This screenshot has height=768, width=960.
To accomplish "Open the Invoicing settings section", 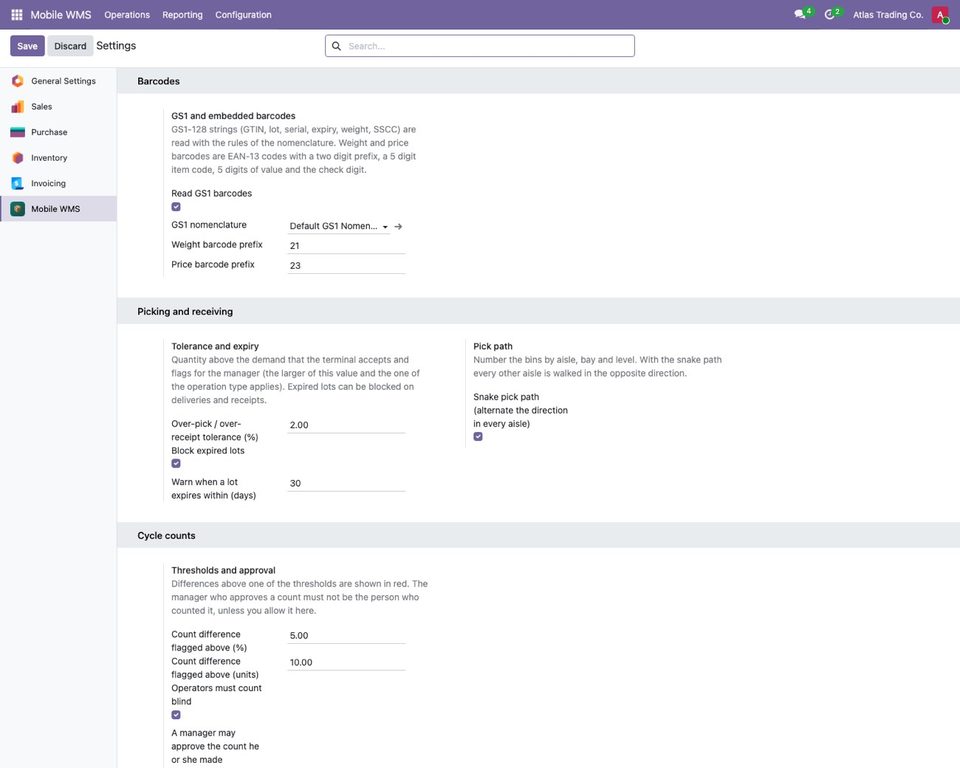I will (x=58, y=184).
